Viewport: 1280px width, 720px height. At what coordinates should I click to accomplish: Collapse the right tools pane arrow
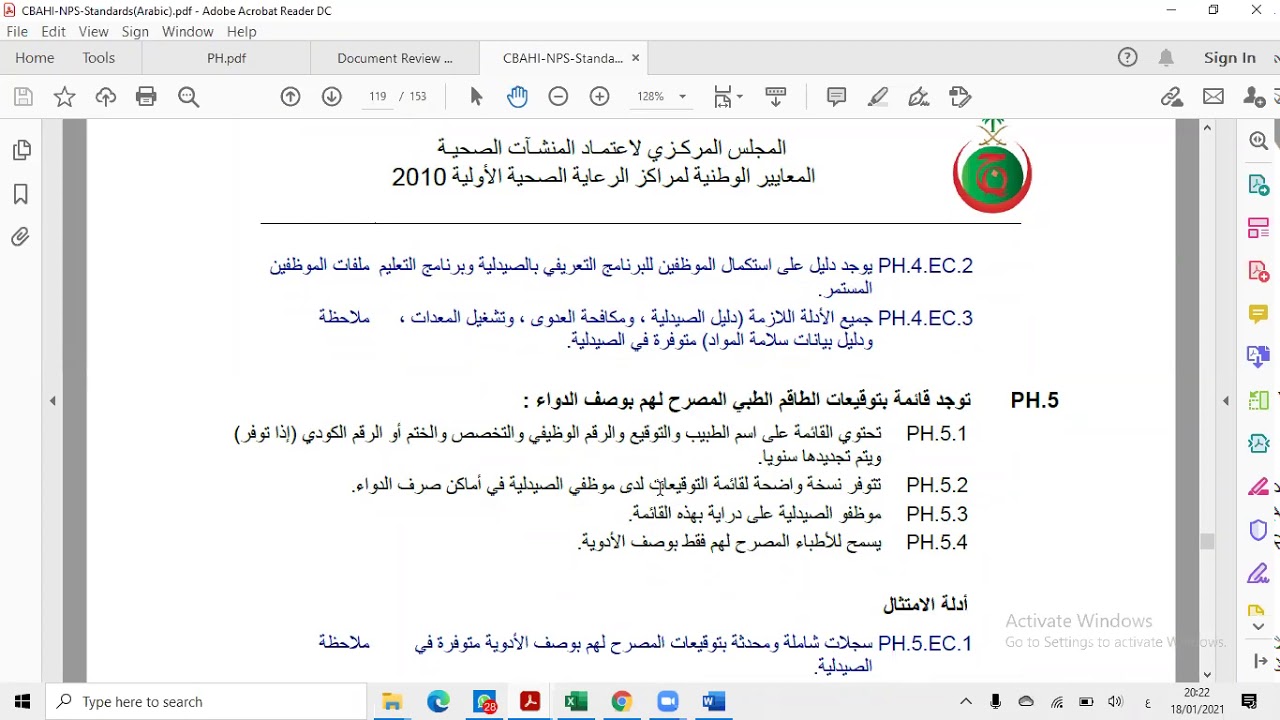point(1226,400)
